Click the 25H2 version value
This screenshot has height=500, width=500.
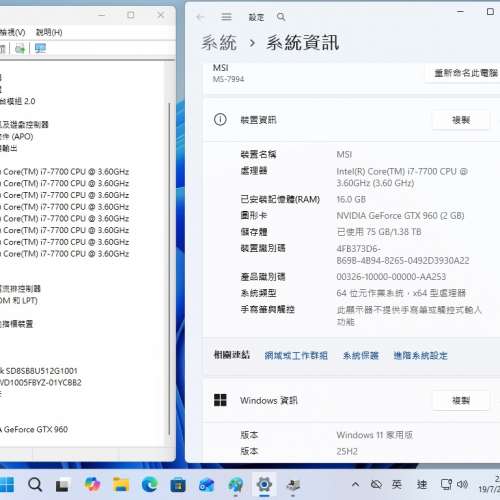(347, 451)
